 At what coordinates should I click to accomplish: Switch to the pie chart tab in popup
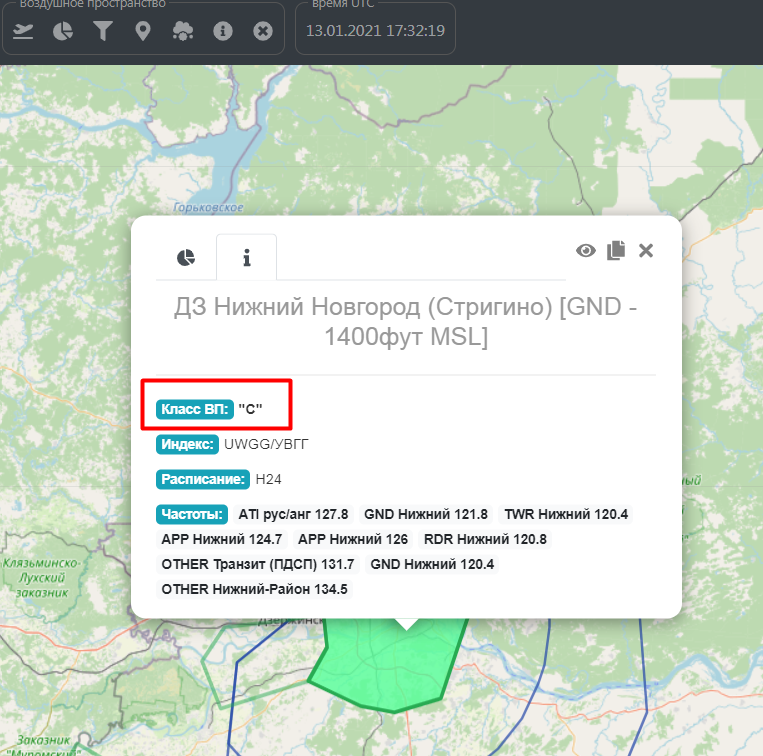(x=186, y=258)
